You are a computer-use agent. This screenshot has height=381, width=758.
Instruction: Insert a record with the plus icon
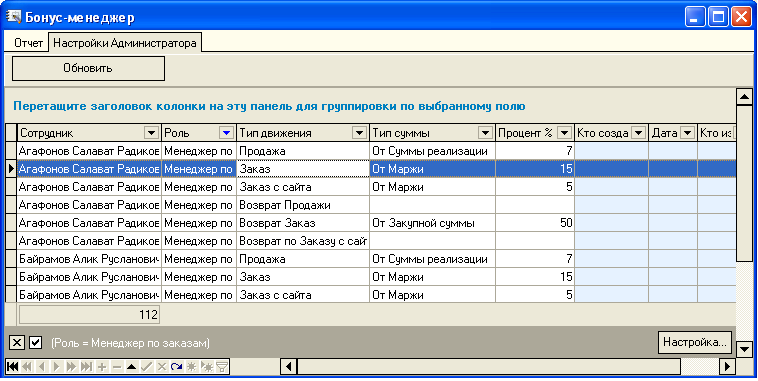[102, 366]
